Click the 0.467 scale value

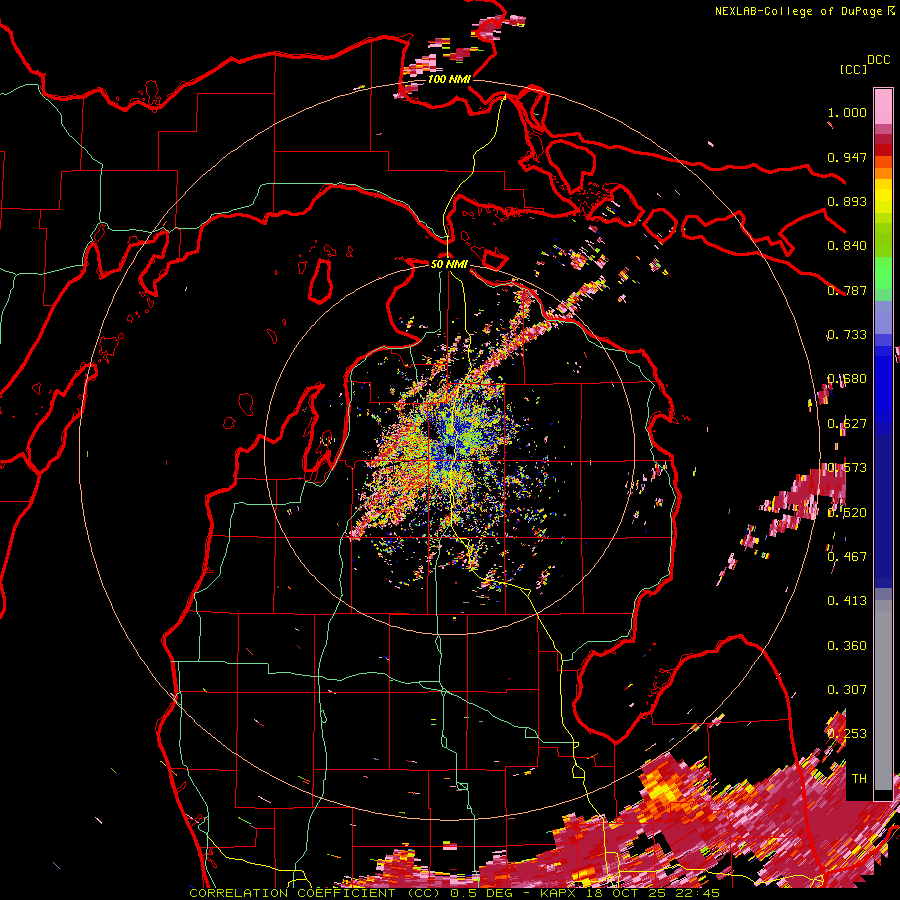[x=847, y=557]
